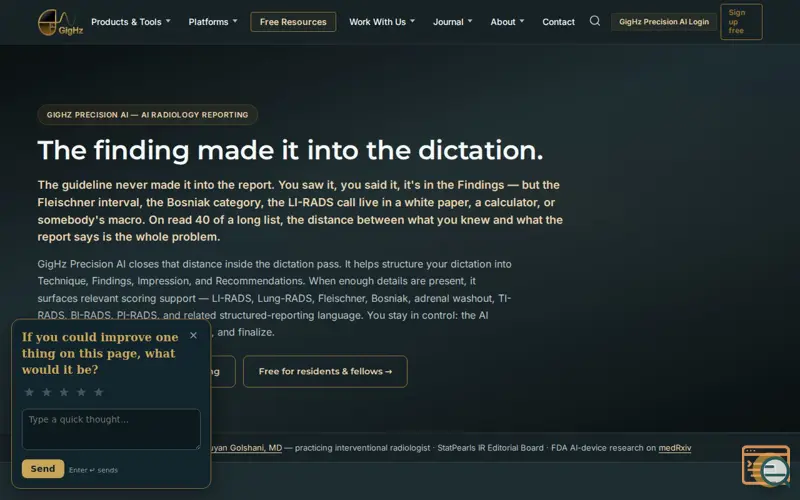Image resolution: width=800 pixels, height=500 pixels.
Task: Expand the Platforms dropdown
Action: tap(213, 22)
